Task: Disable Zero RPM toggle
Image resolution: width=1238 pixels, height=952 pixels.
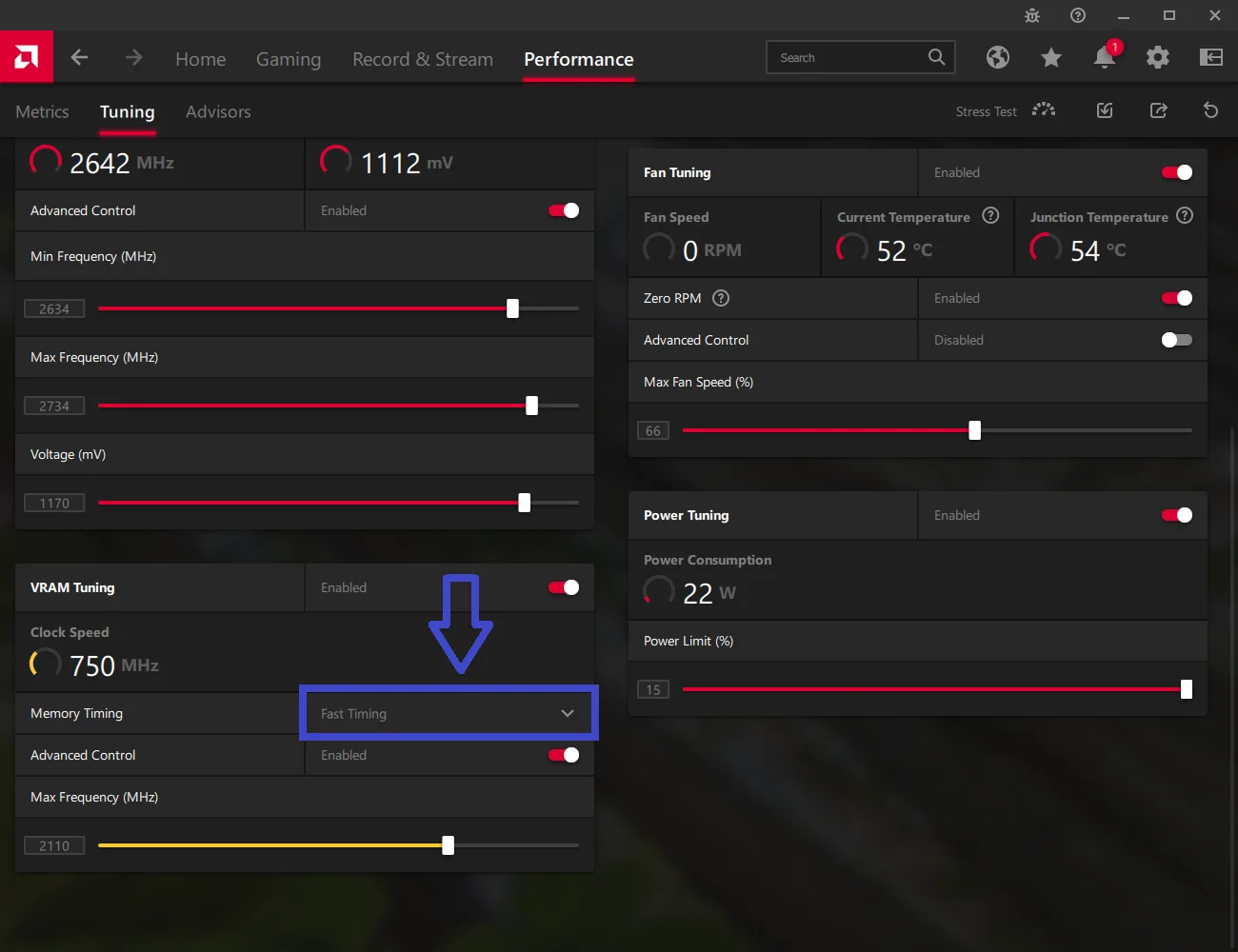Action: (x=1177, y=298)
